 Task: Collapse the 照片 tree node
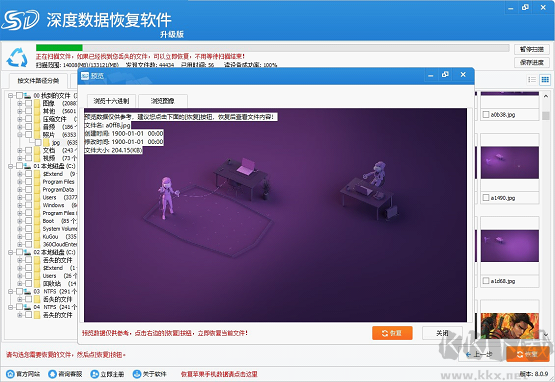tap(20, 135)
